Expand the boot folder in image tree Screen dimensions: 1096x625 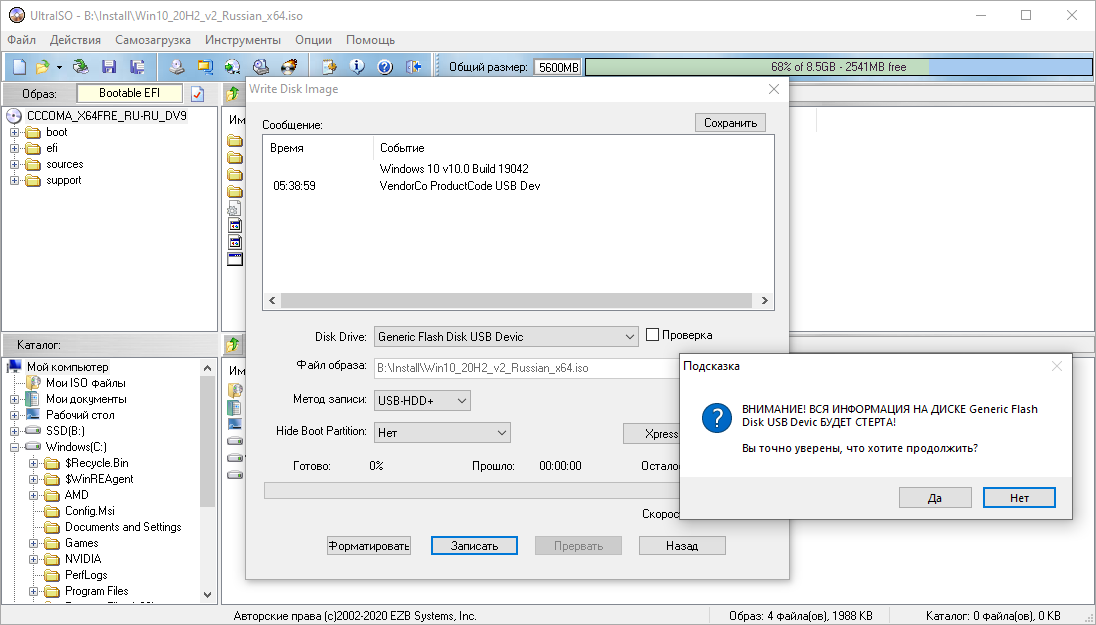coord(14,132)
